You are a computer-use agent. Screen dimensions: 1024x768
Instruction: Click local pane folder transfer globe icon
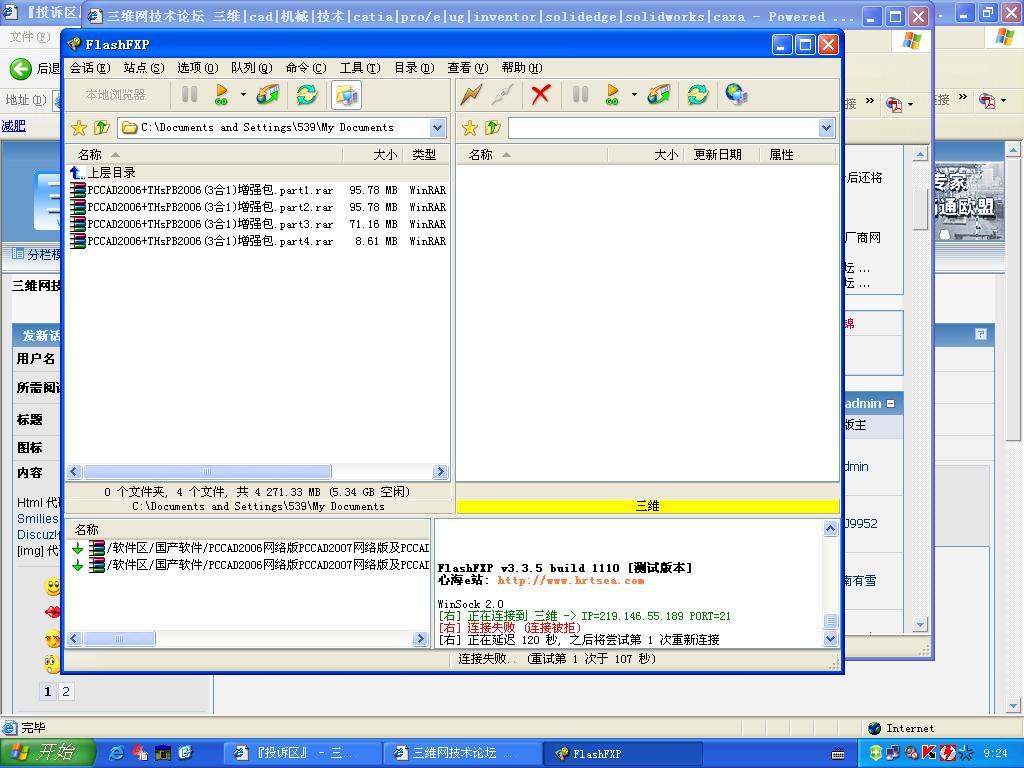click(x=268, y=95)
